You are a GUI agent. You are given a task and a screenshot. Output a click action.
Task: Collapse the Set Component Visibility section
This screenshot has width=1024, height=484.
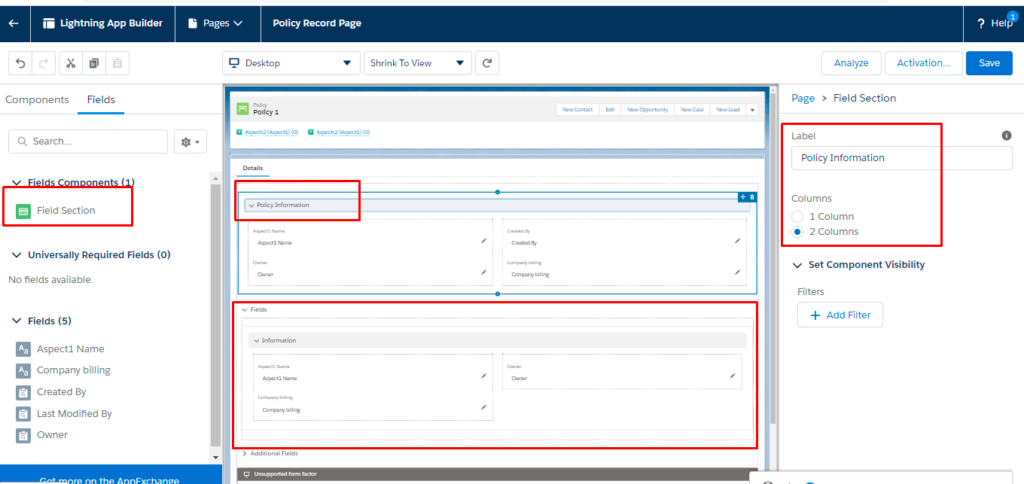pyautogui.click(x=797, y=265)
